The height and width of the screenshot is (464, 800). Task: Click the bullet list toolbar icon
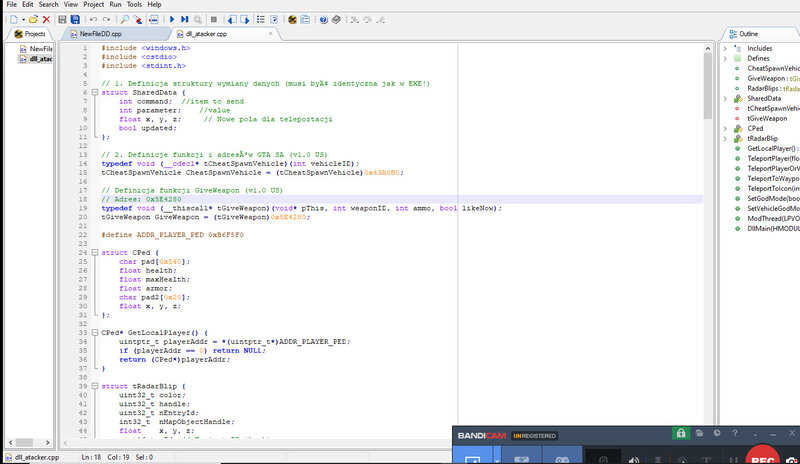[261, 19]
